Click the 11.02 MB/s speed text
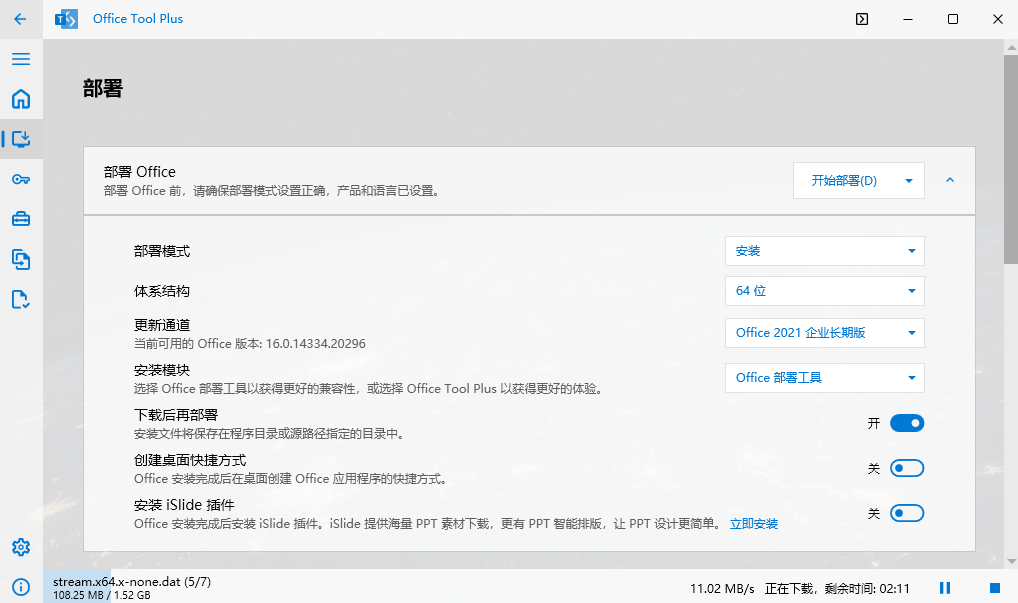This screenshot has width=1018, height=603. point(722,589)
